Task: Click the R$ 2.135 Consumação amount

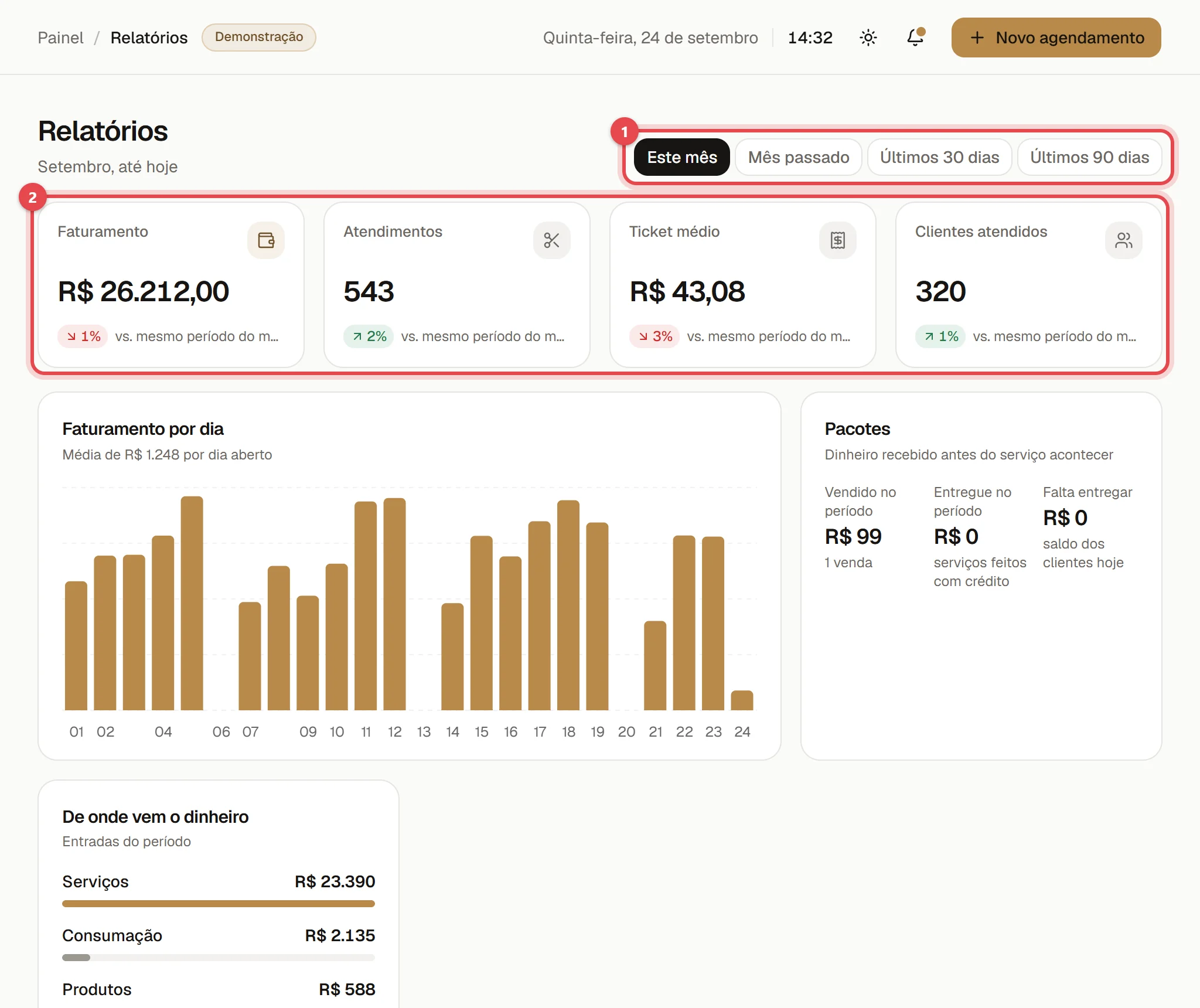Action: coord(340,935)
